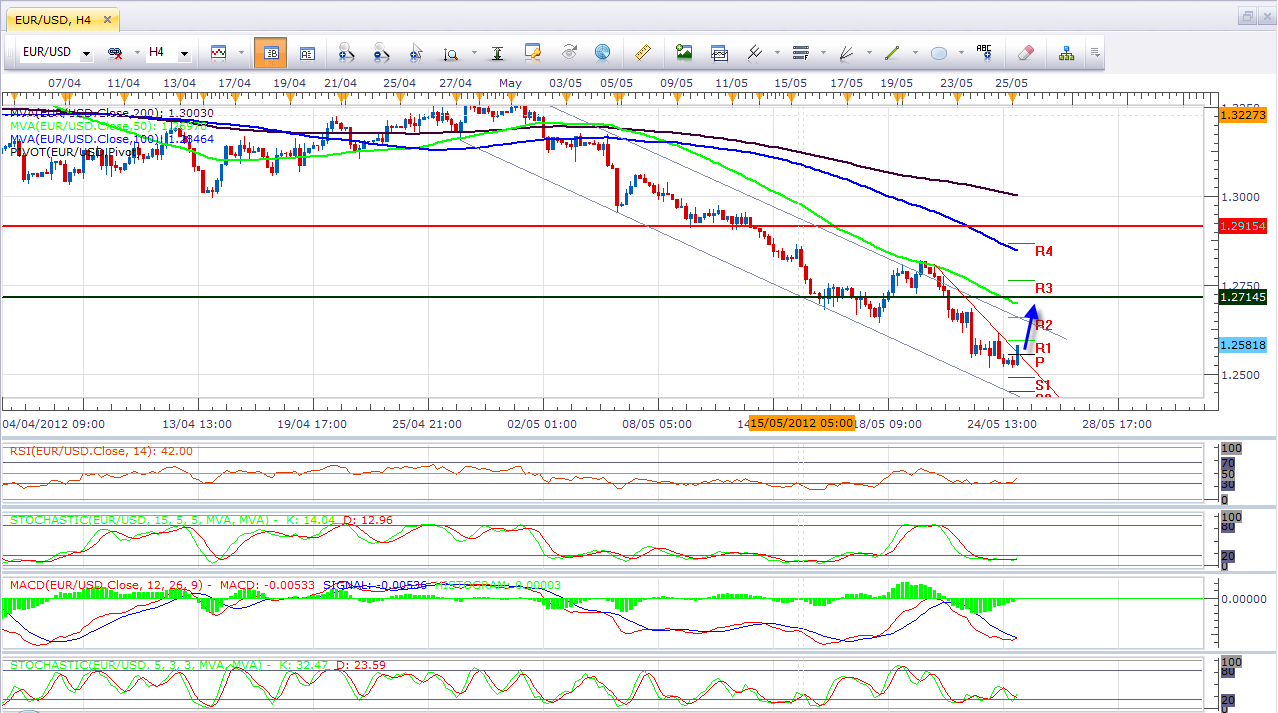Expand the chart link options arrow

[135, 53]
